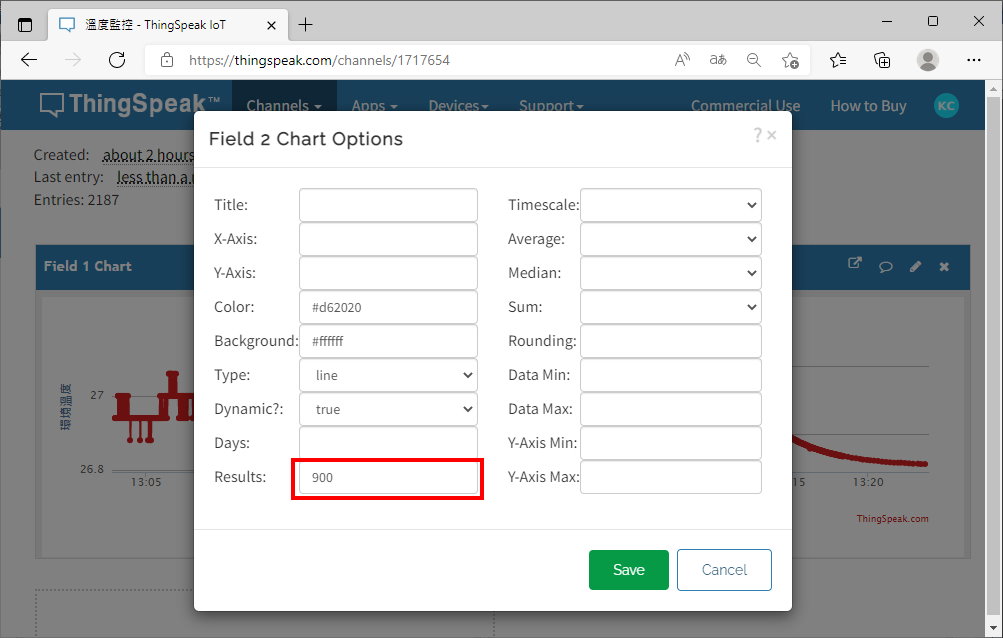Click the Results input field showing 900
Image resolution: width=1003 pixels, height=638 pixels.
click(x=388, y=478)
